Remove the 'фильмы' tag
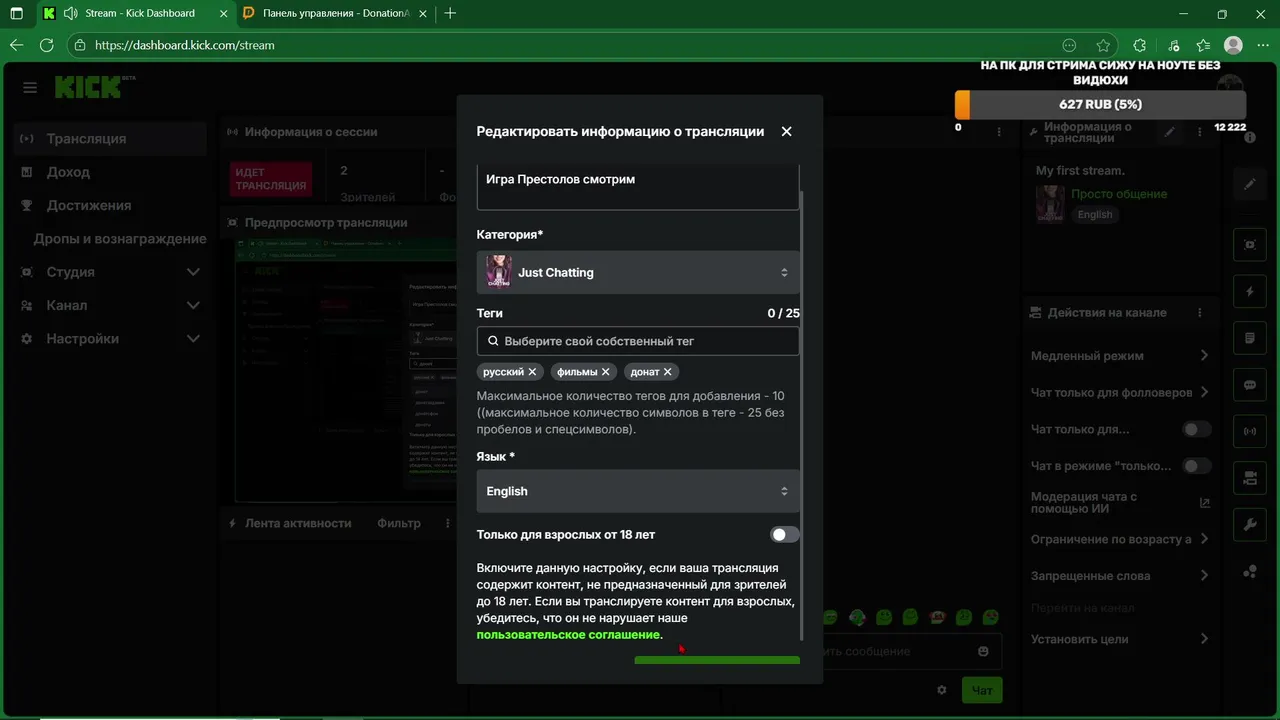This screenshot has width=1280, height=720. tap(606, 371)
